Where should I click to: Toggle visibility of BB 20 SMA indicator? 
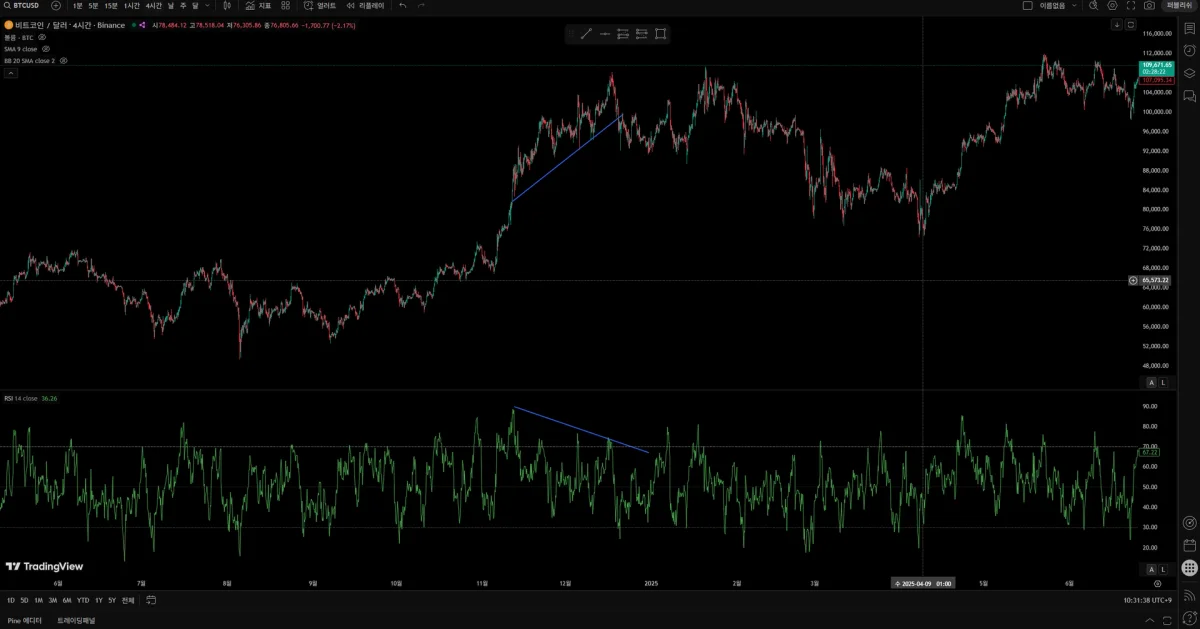pos(64,61)
